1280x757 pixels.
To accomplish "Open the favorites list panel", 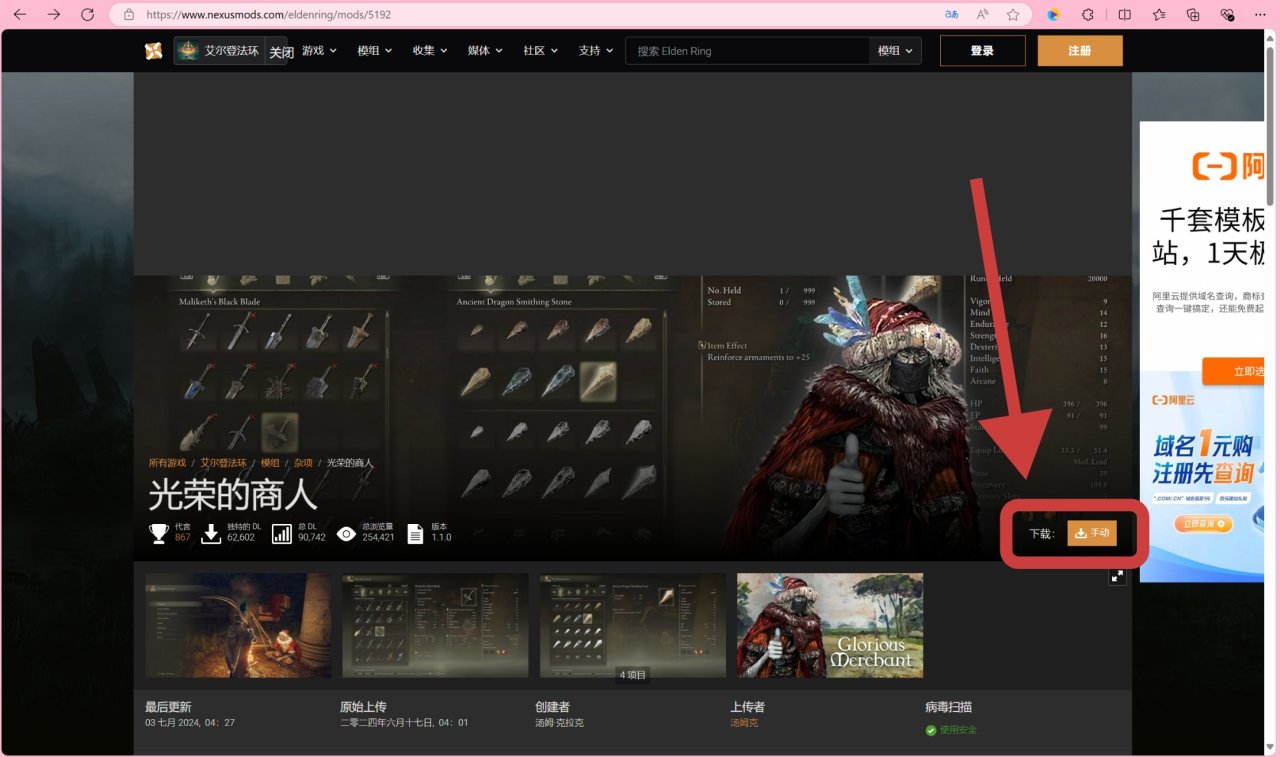I will click(x=1159, y=15).
